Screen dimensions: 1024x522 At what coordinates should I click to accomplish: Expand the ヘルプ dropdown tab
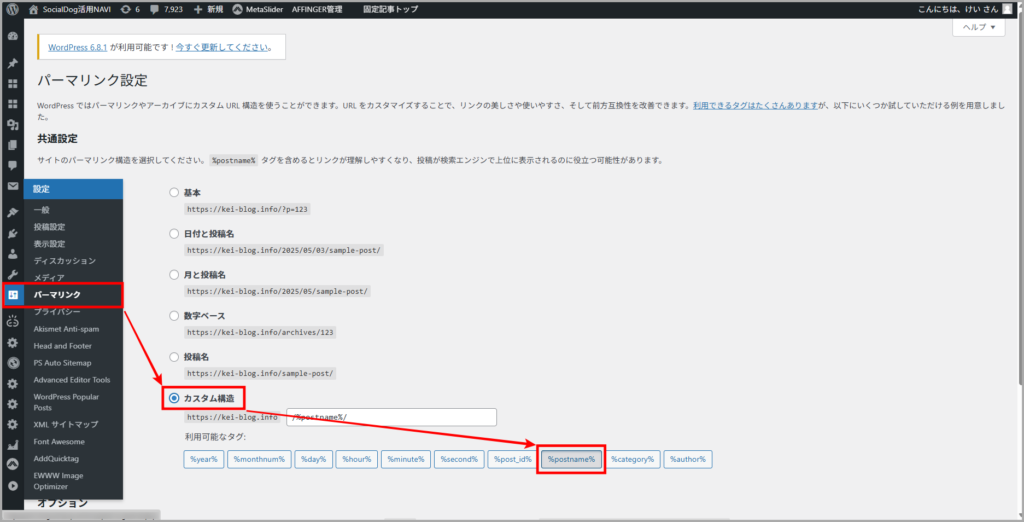(978, 27)
